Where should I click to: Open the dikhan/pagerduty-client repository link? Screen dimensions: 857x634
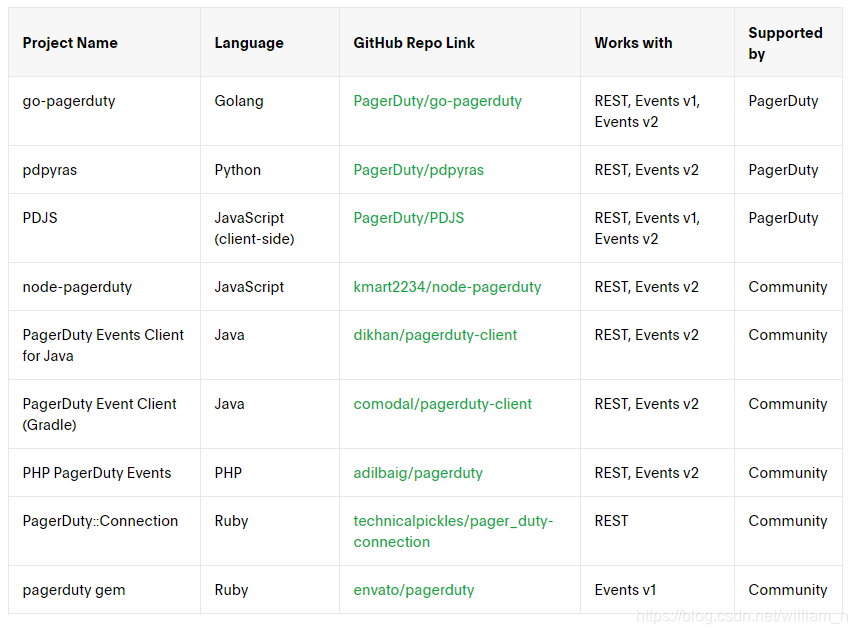click(x=435, y=335)
